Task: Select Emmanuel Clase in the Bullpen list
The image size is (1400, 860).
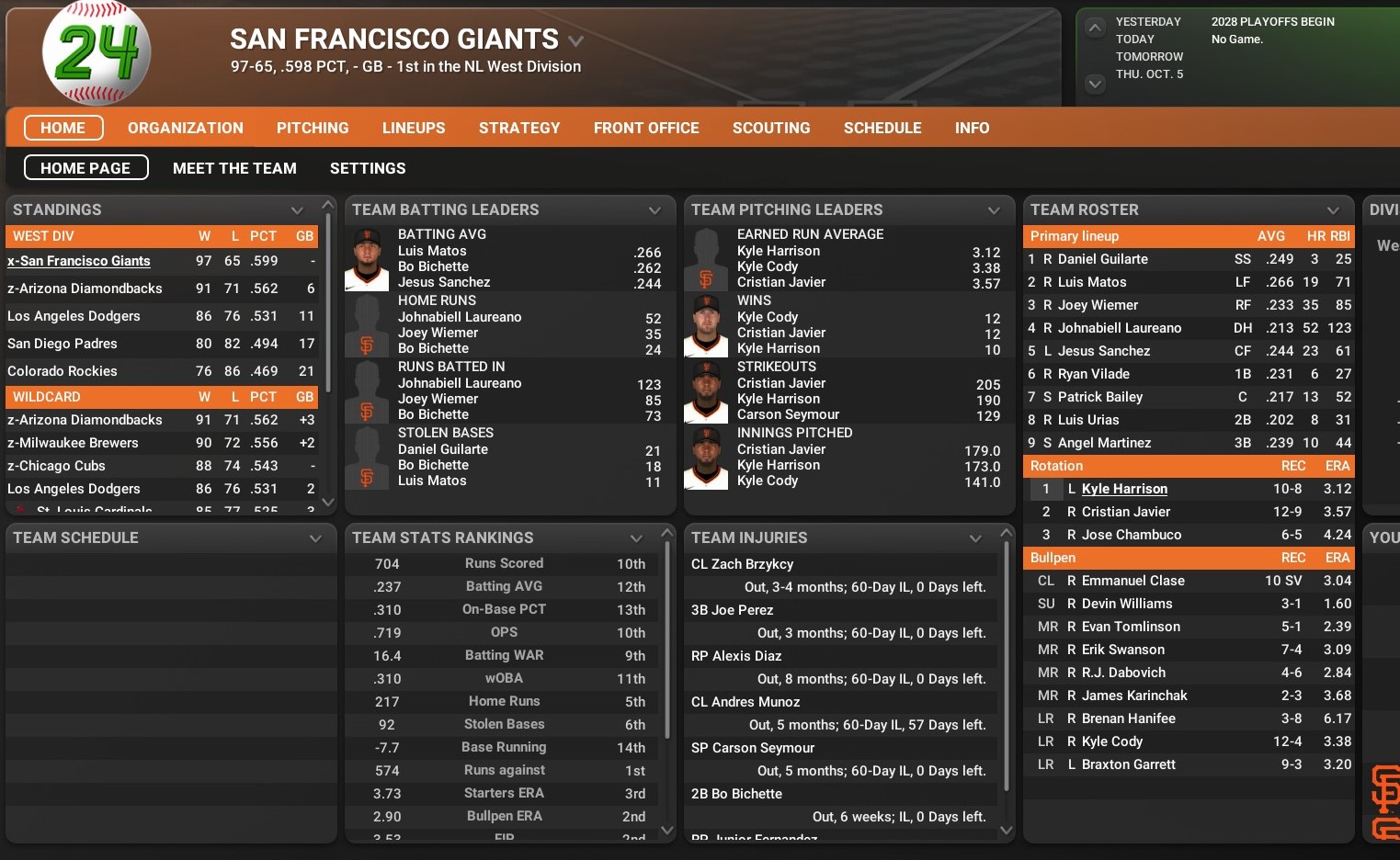Action: 1133,581
